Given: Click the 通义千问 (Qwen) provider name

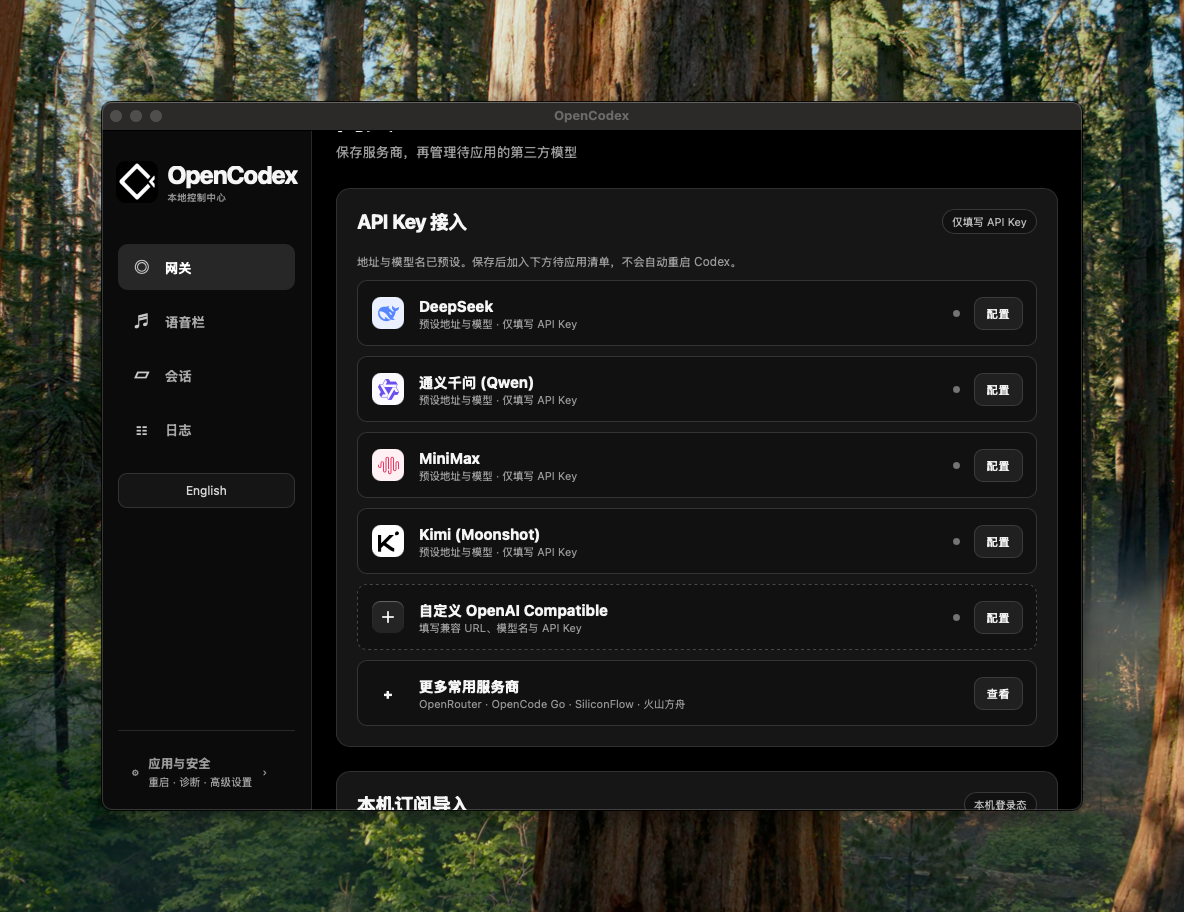Looking at the screenshot, I should click(476, 383).
